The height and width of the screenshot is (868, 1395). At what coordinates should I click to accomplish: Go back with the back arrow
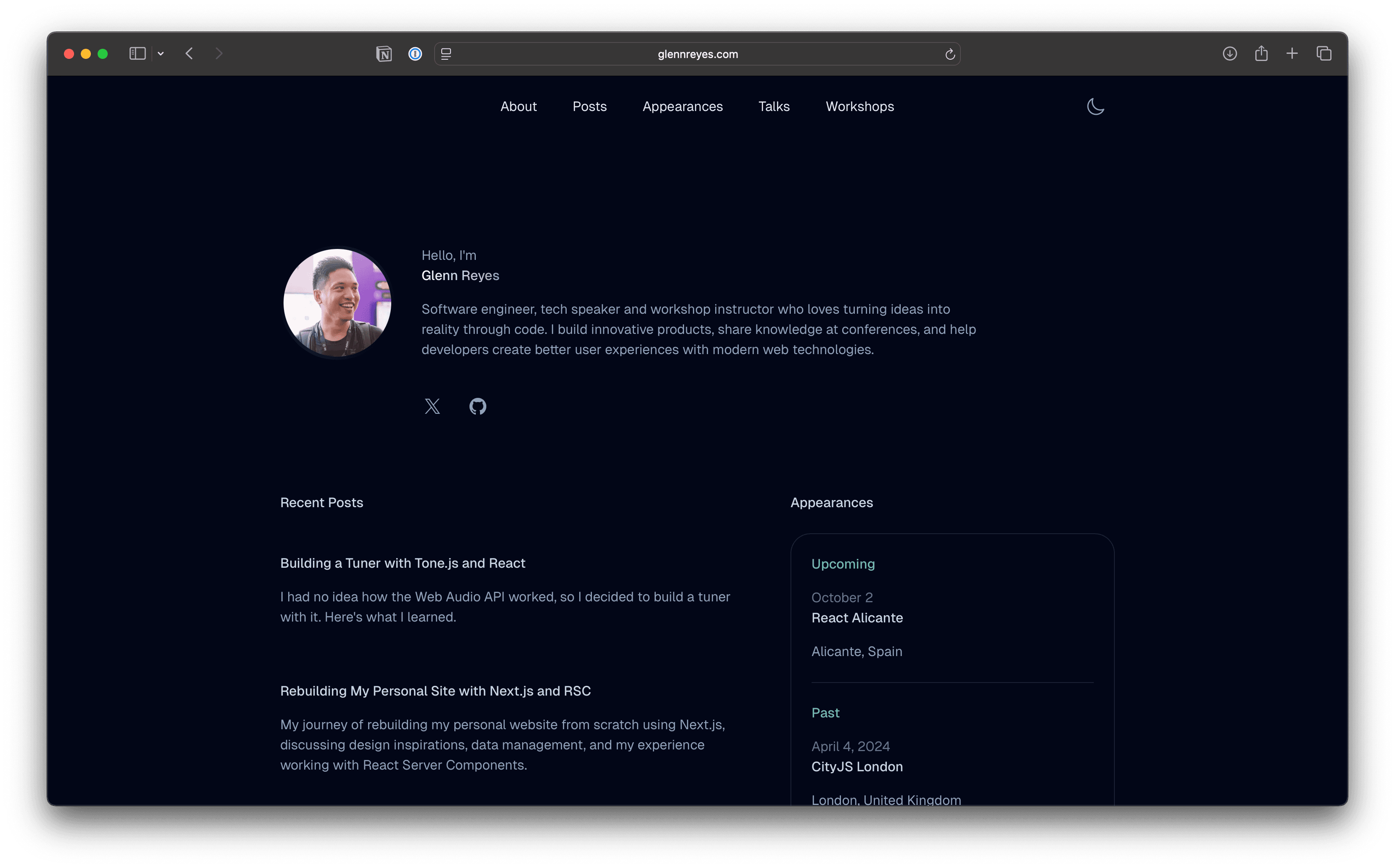(190, 53)
